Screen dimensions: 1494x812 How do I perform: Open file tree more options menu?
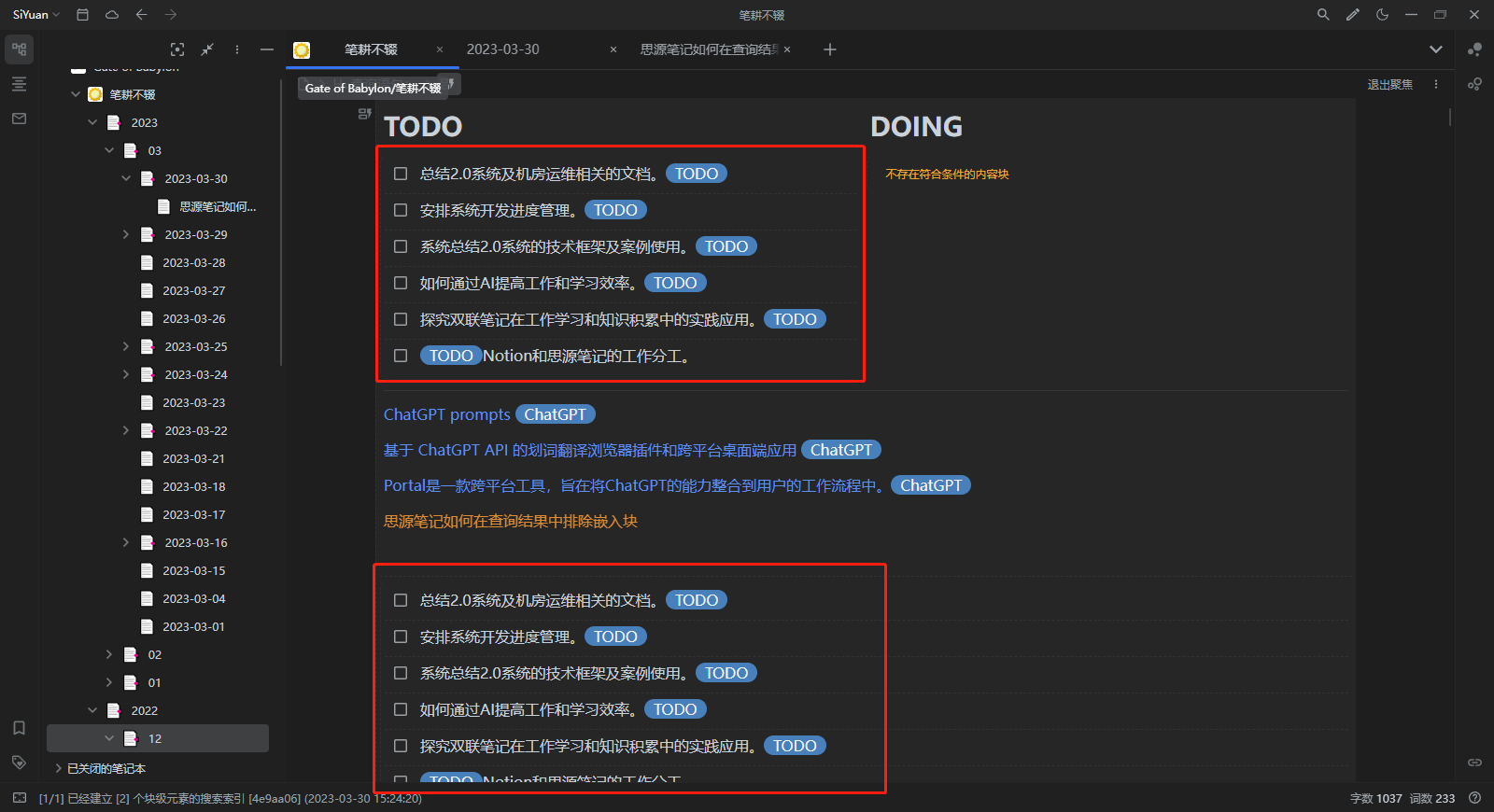pyautogui.click(x=237, y=49)
